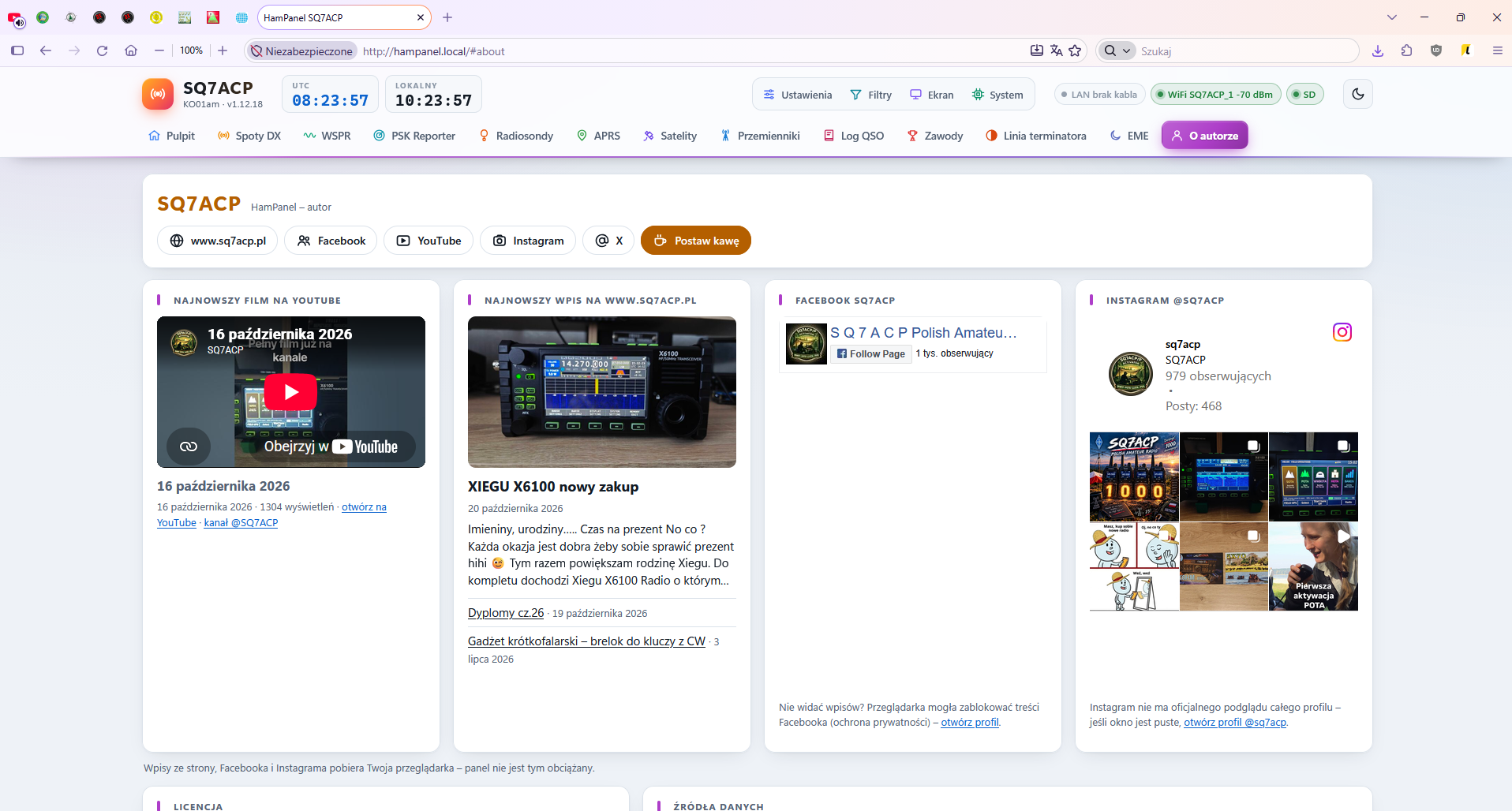Screen dimensions: 1512x811
Task: Open the YouTube channel button
Action: point(429,241)
